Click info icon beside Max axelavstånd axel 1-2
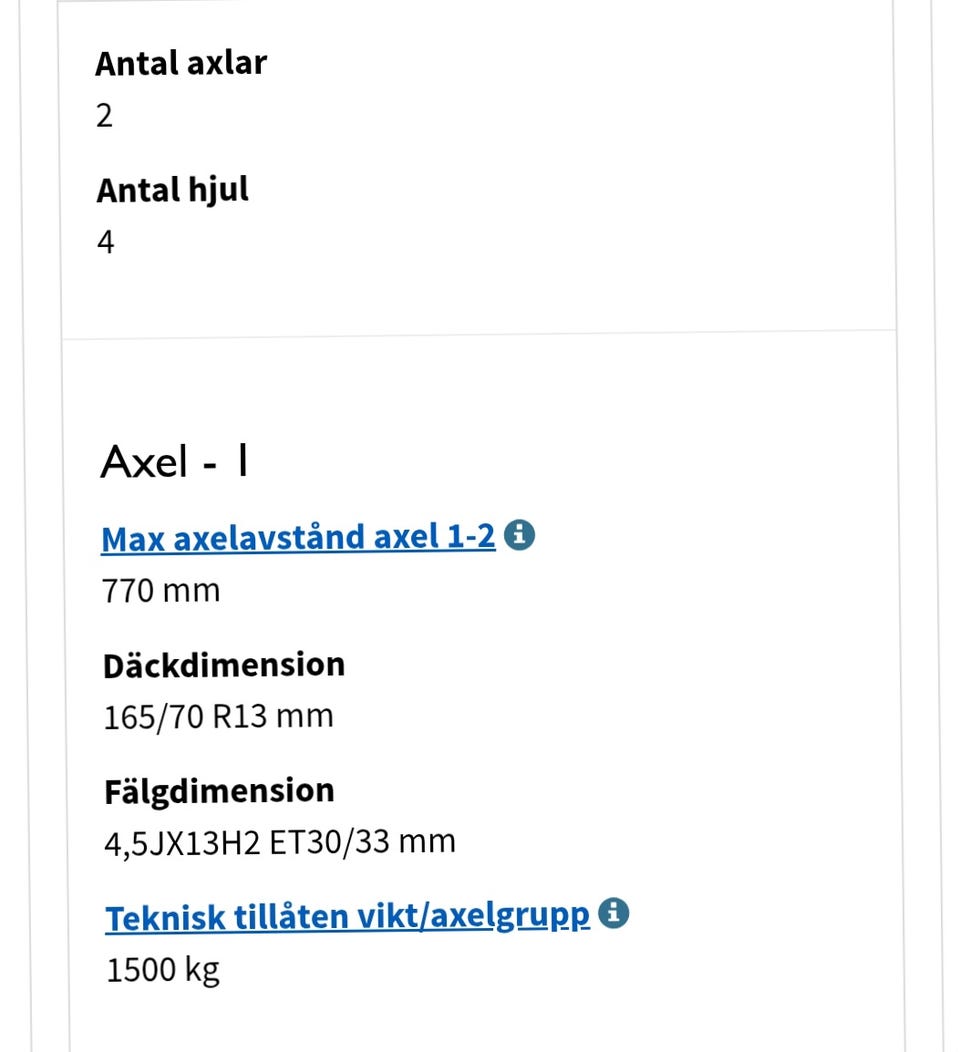This screenshot has height=1052, width=960. [x=519, y=536]
